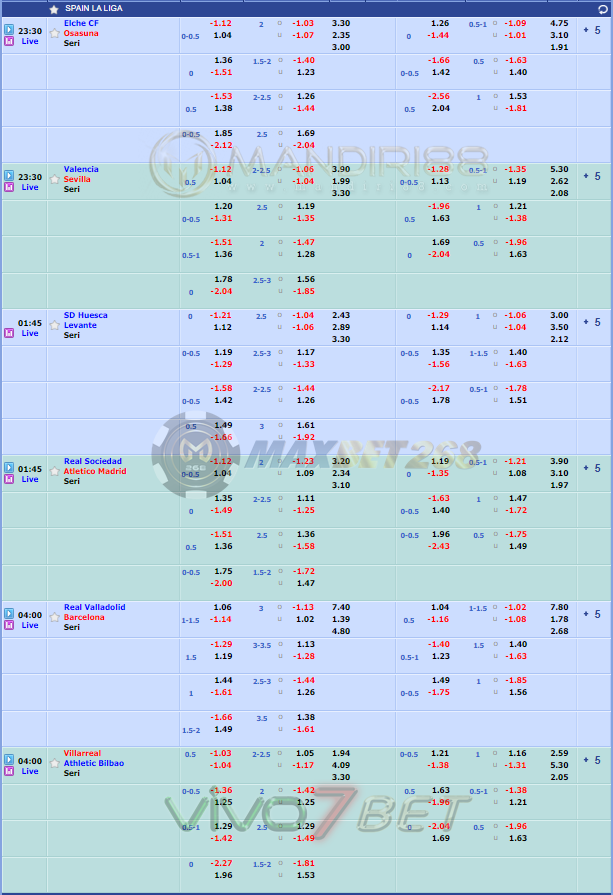Open pink statistics icon for Elche CF match
This screenshot has width=613, height=895.
[9, 41]
